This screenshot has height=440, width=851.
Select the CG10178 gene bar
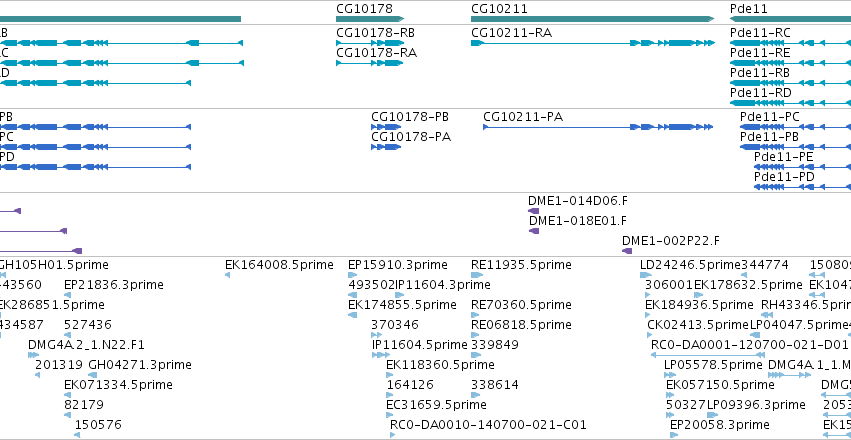(370, 19)
